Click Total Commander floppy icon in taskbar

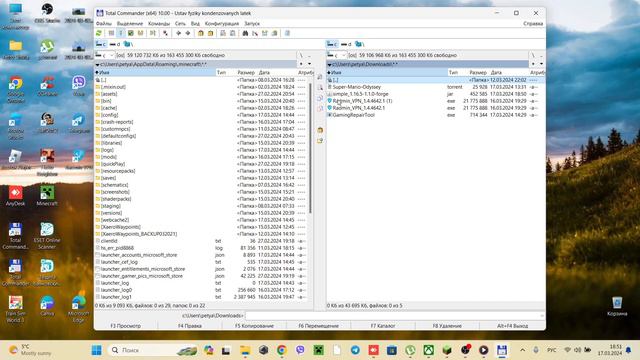tap(502, 350)
